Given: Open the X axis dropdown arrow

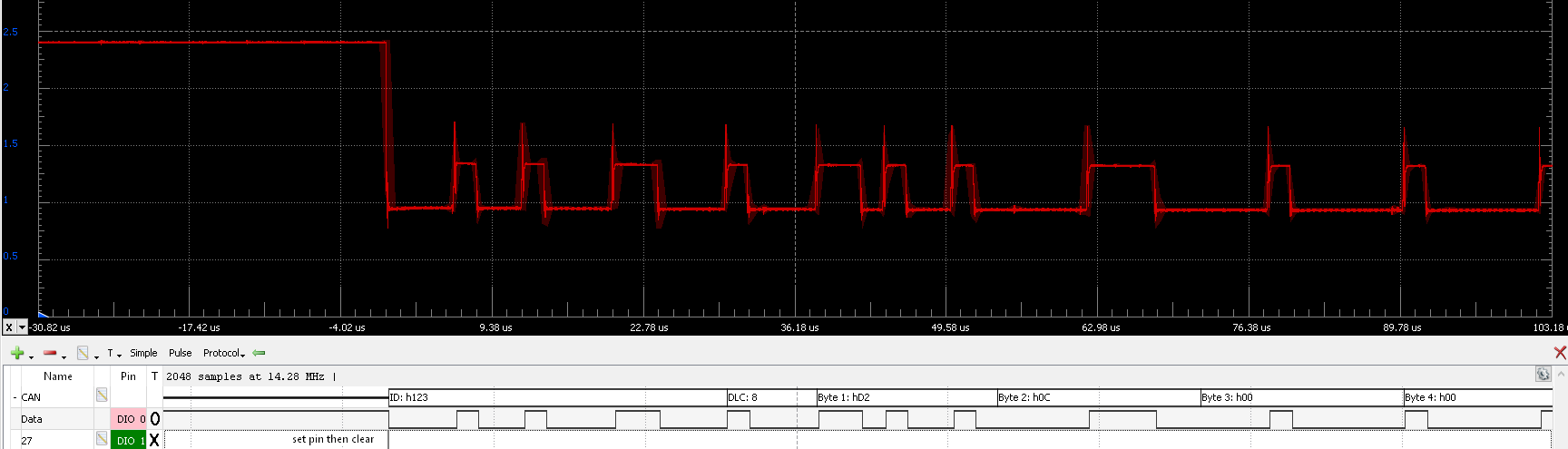Looking at the screenshot, I should [x=23, y=327].
